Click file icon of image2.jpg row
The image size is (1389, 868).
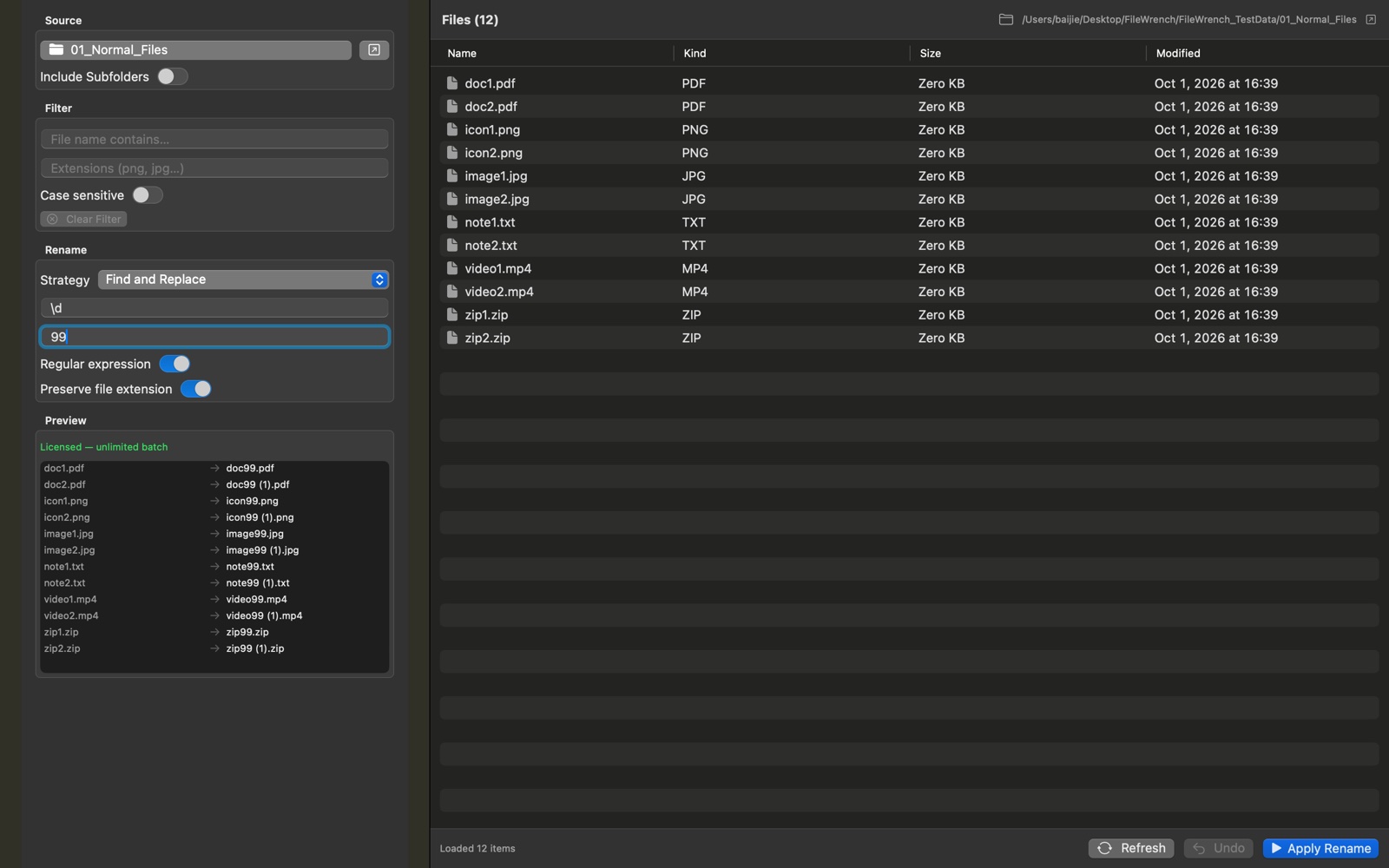[452, 199]
